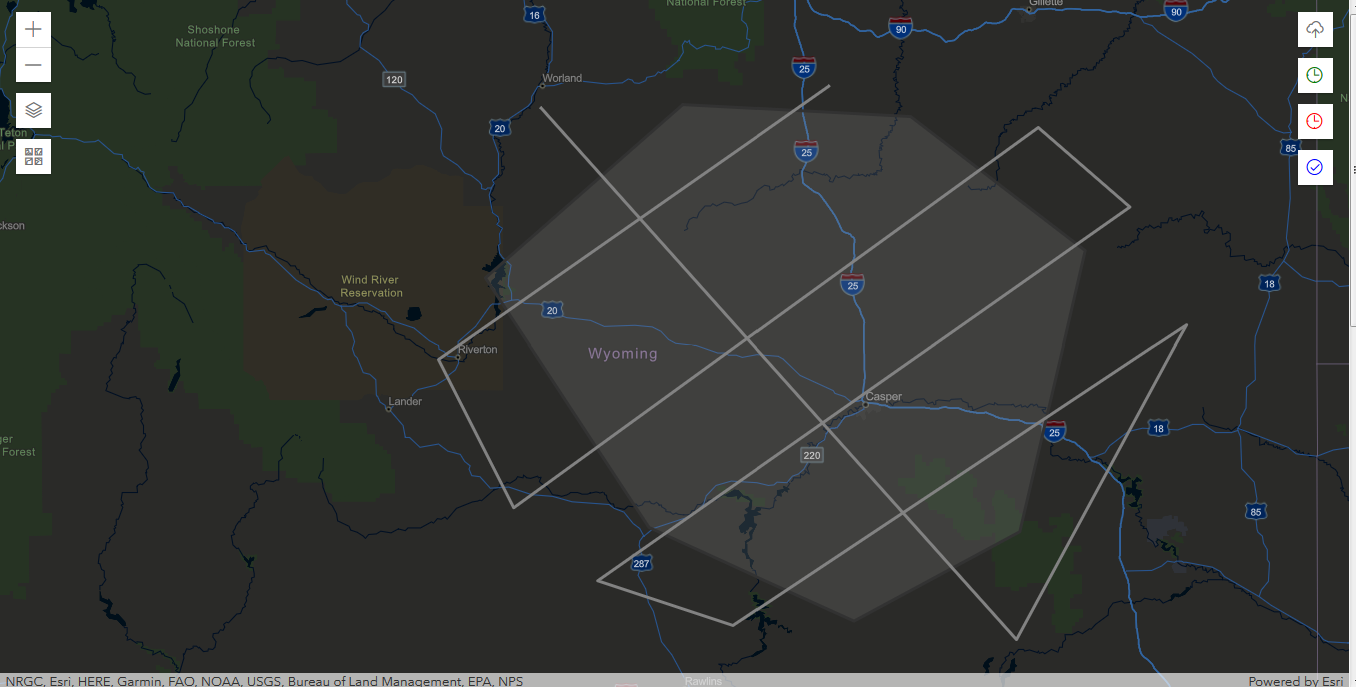Click the highway 220 shield
The height and width of the screenshot is (687, 1356).
point(811,455)
